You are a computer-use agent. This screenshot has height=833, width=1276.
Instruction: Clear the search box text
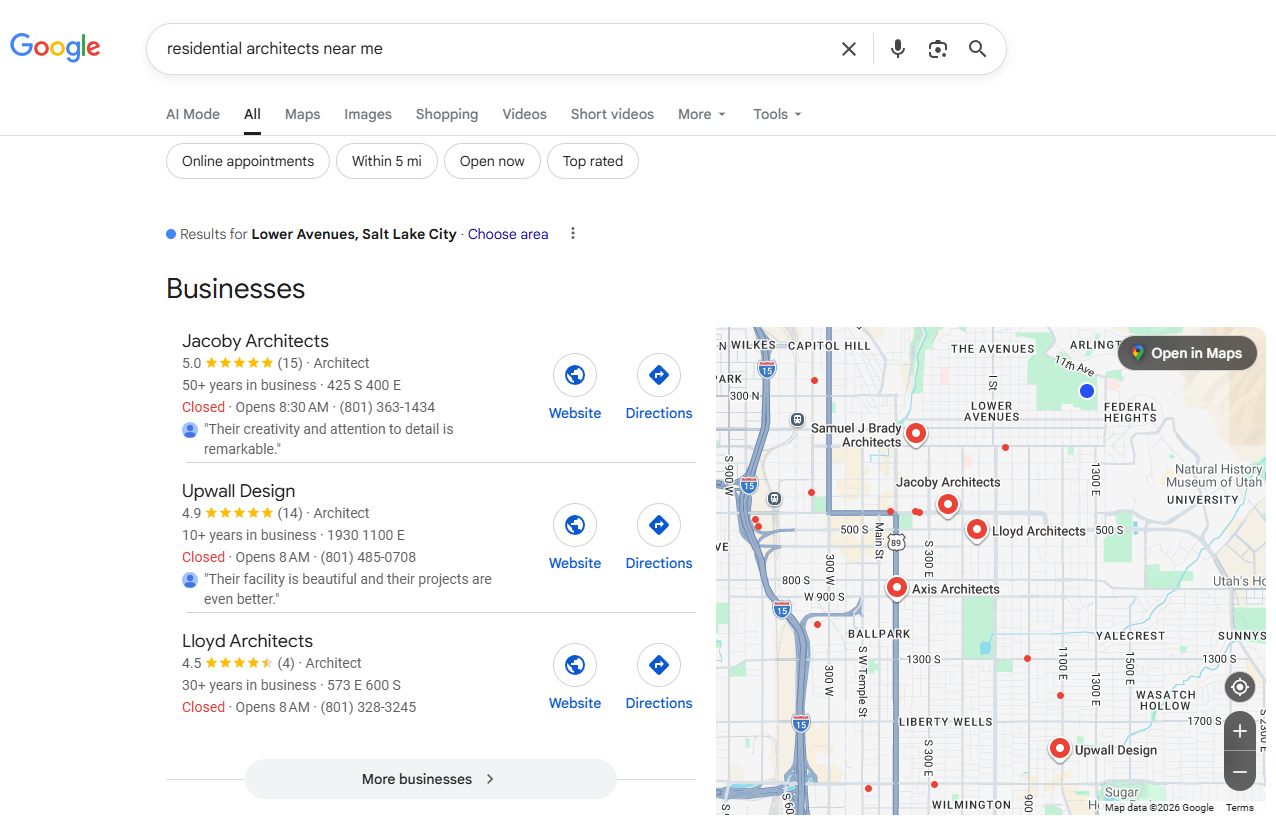(x=848, y=49)
